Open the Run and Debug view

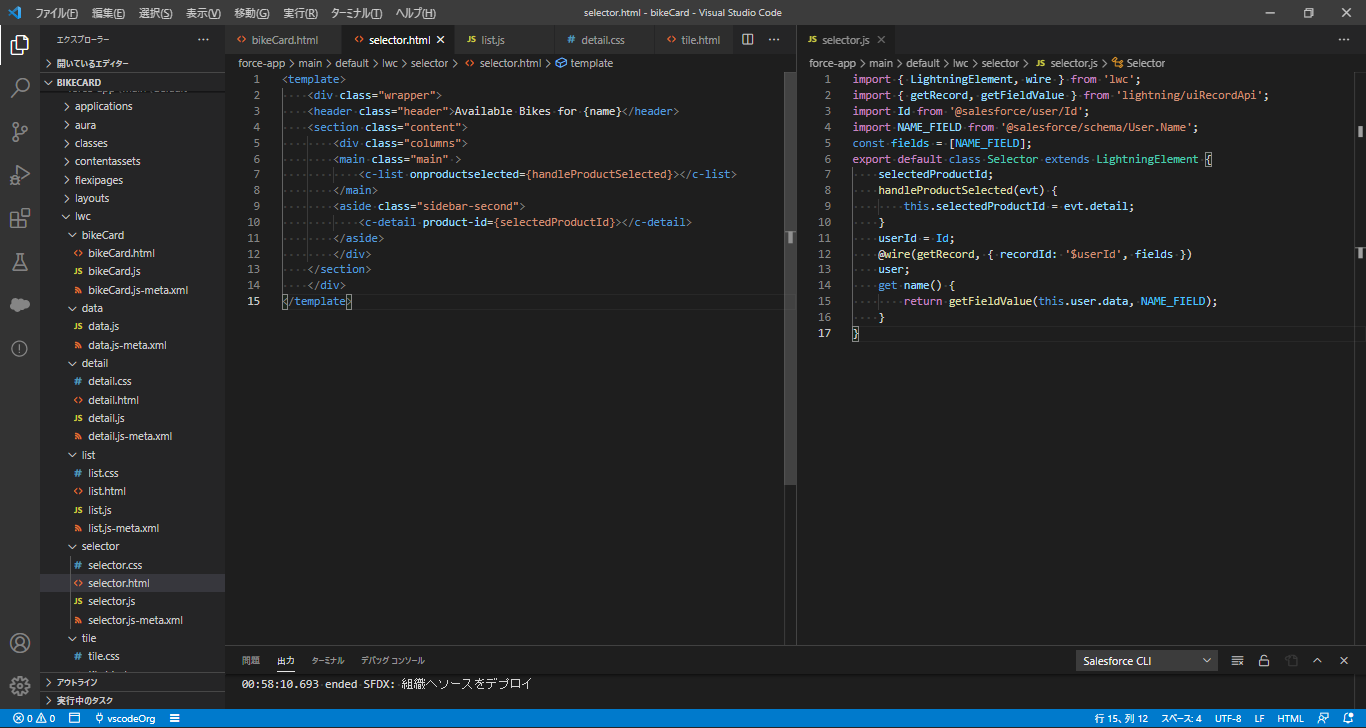(x=20, y=175)
